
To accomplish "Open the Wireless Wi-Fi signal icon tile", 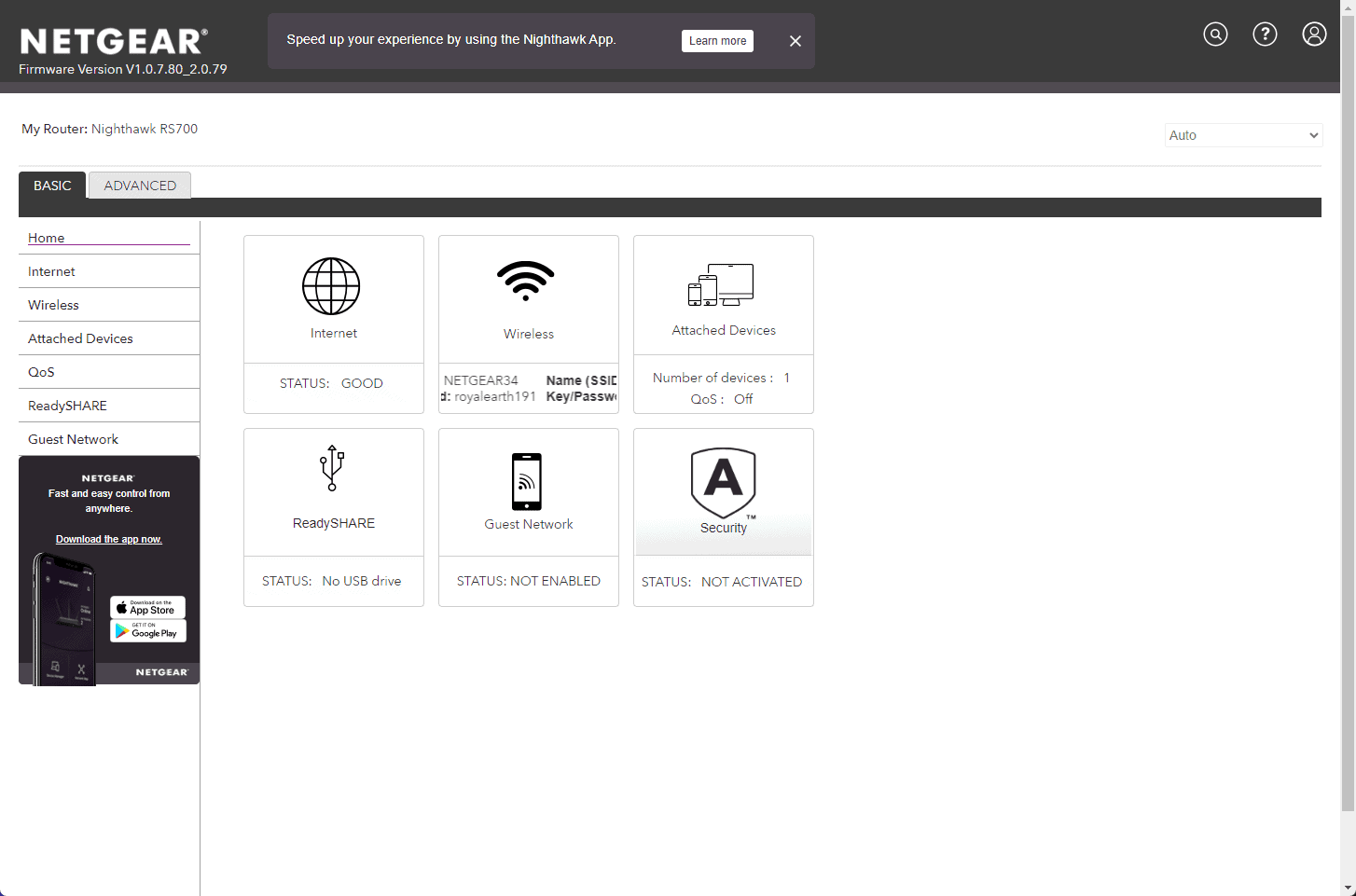I will coord(526,281).
